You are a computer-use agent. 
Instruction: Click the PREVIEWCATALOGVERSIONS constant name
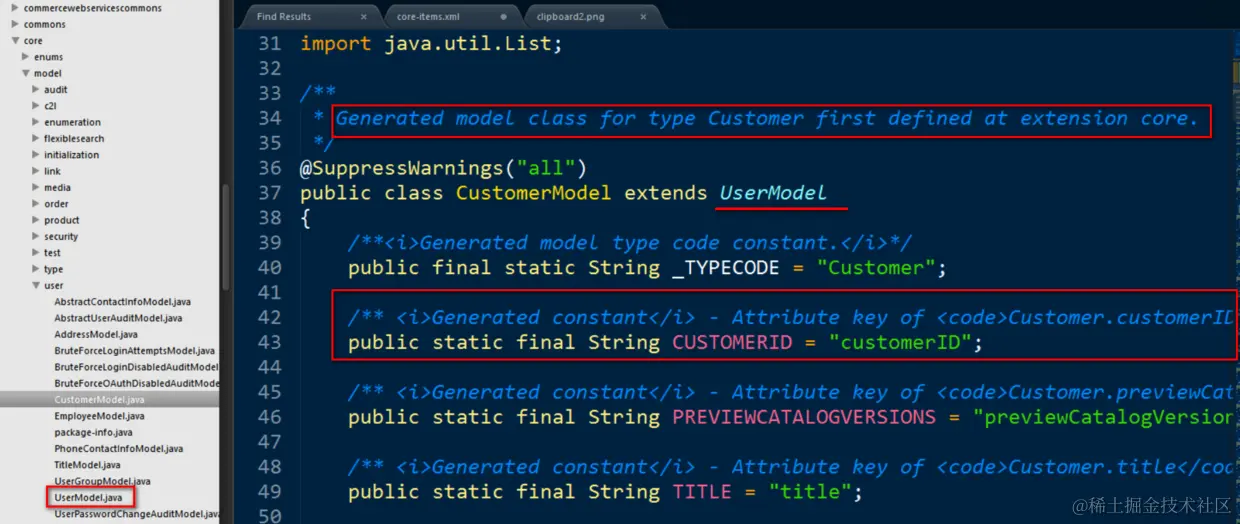(804, 417)
